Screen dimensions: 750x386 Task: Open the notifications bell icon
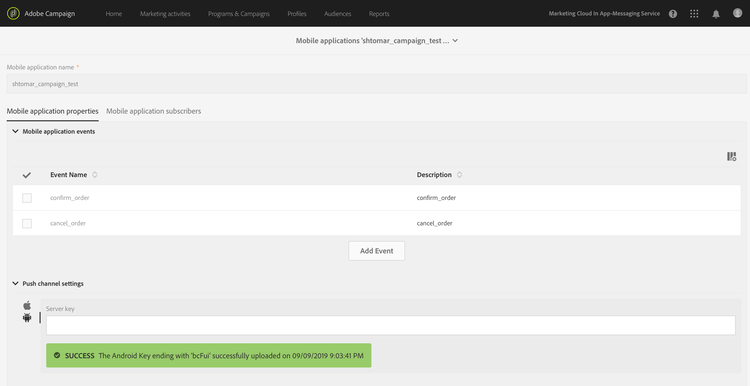[x=716, y=14]
